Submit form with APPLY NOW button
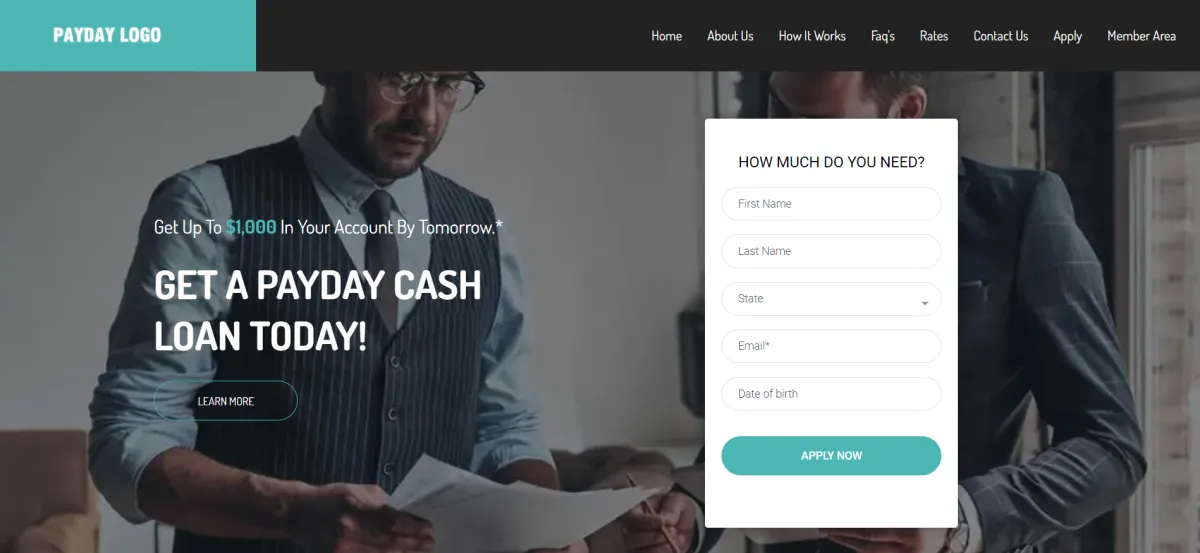 coord(831,456)
